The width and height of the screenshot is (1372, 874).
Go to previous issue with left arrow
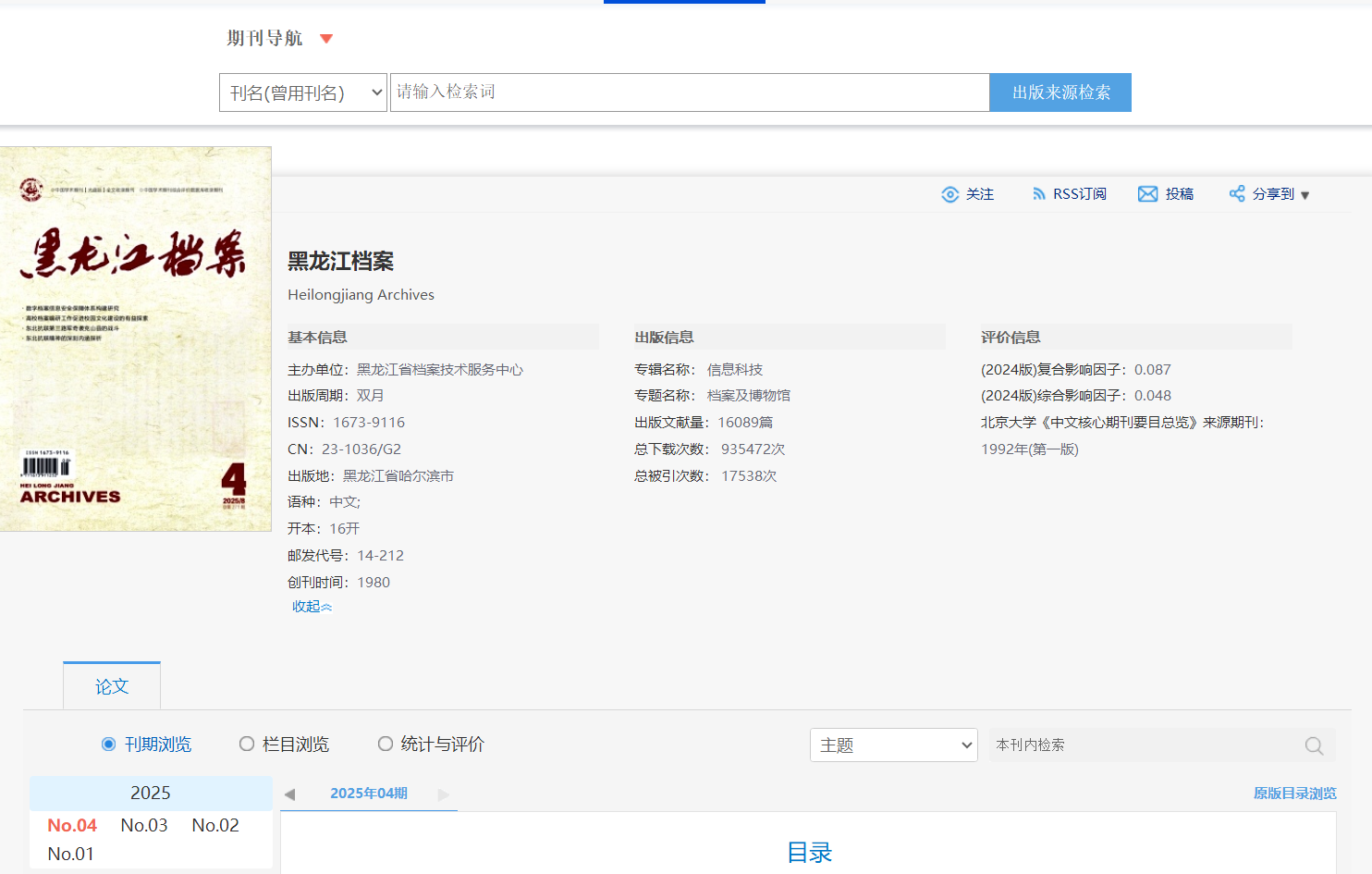pyautogui.click(x=289, y=794)
